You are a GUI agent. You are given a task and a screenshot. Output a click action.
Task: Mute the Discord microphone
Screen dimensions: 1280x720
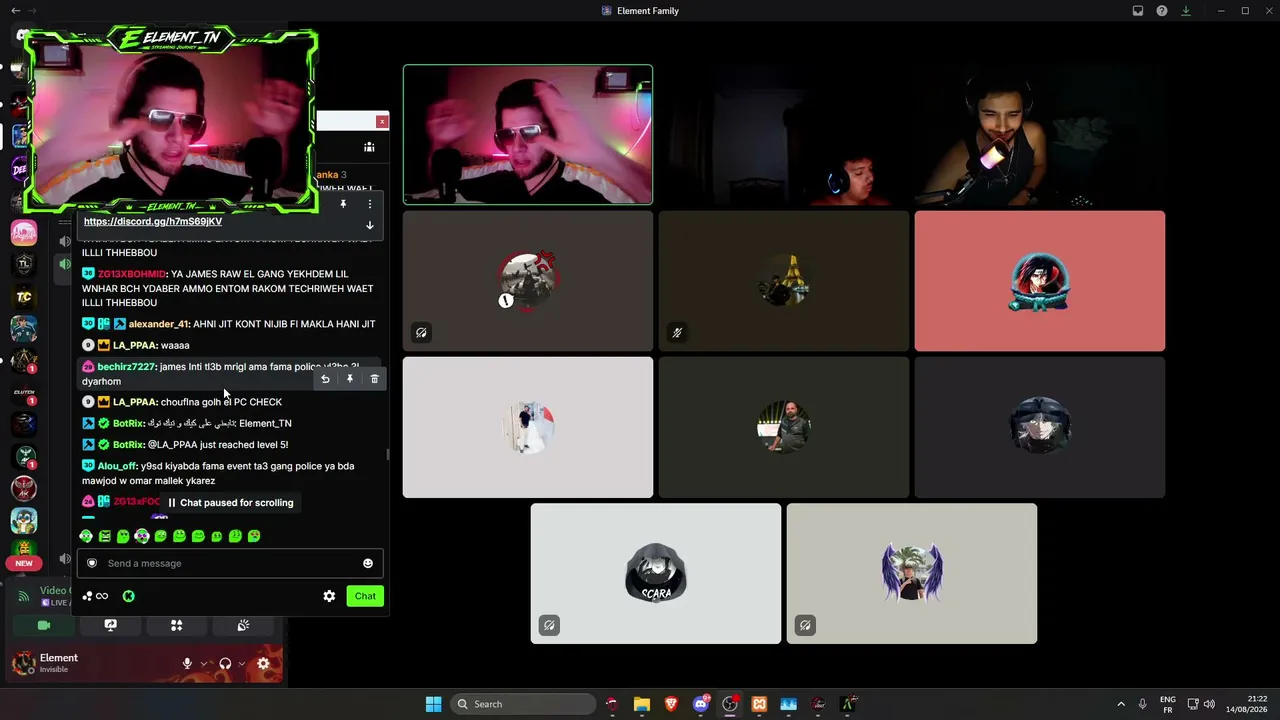[x=187, y=663]
